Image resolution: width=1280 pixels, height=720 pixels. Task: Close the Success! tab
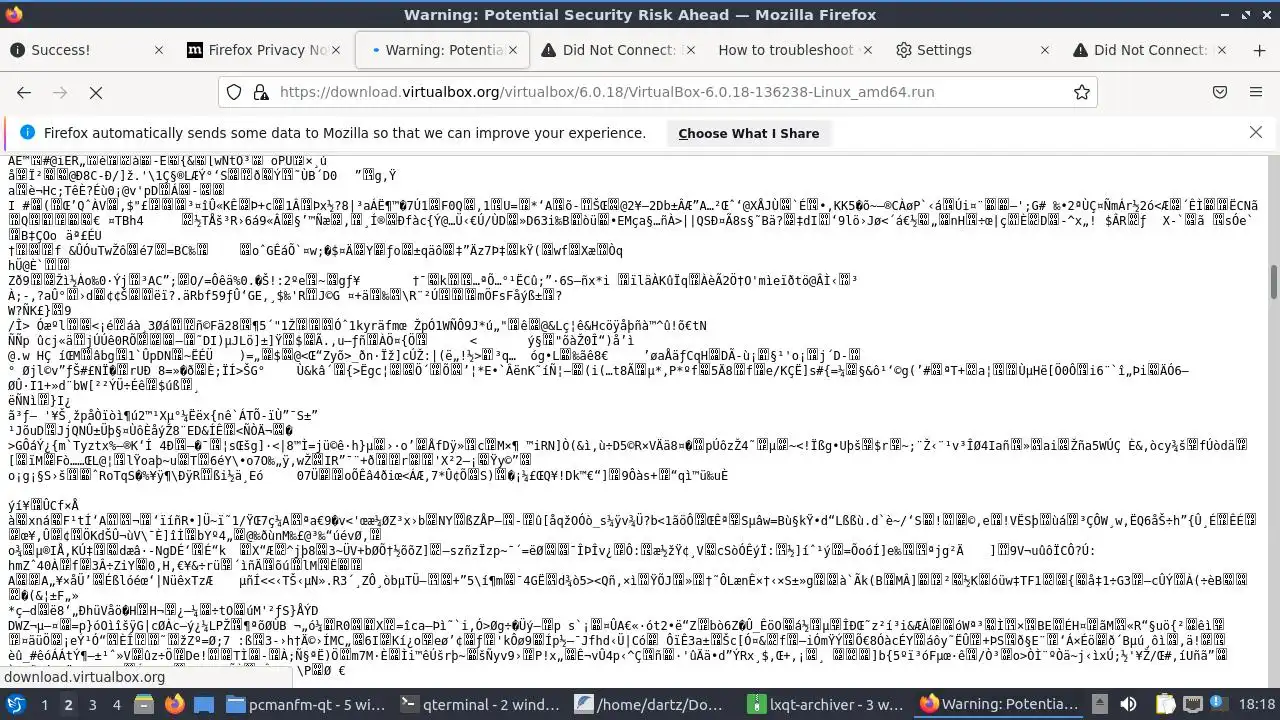pos(159,50)
